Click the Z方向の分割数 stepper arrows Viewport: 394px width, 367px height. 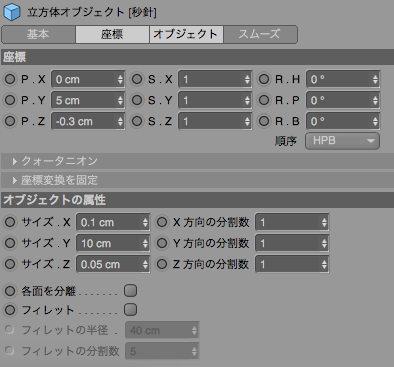click(x=324, y=264)
